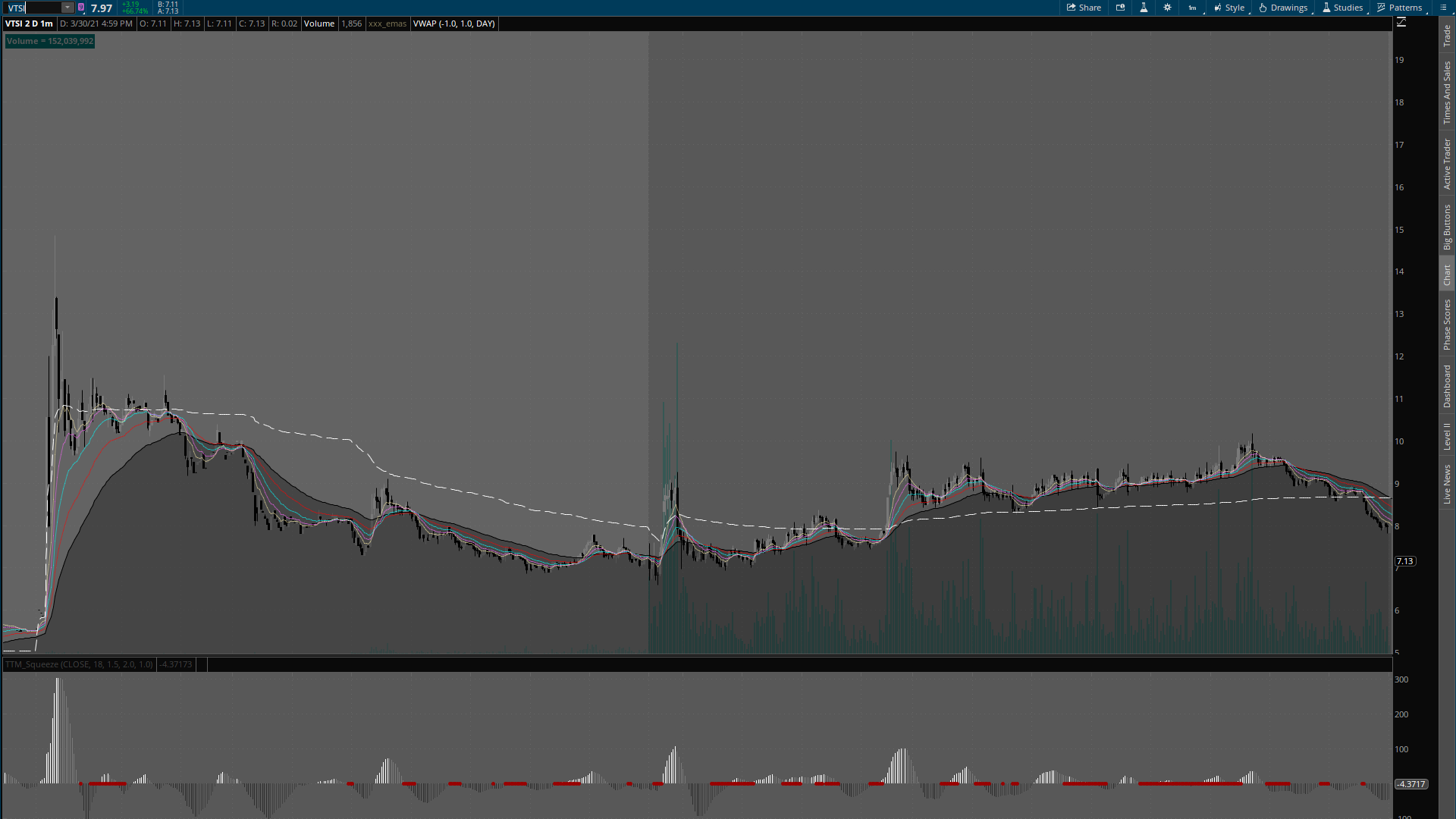This screenshot has height=819, width=1456.
Task: Click the Share chart button
Action: pos(1084,8)
